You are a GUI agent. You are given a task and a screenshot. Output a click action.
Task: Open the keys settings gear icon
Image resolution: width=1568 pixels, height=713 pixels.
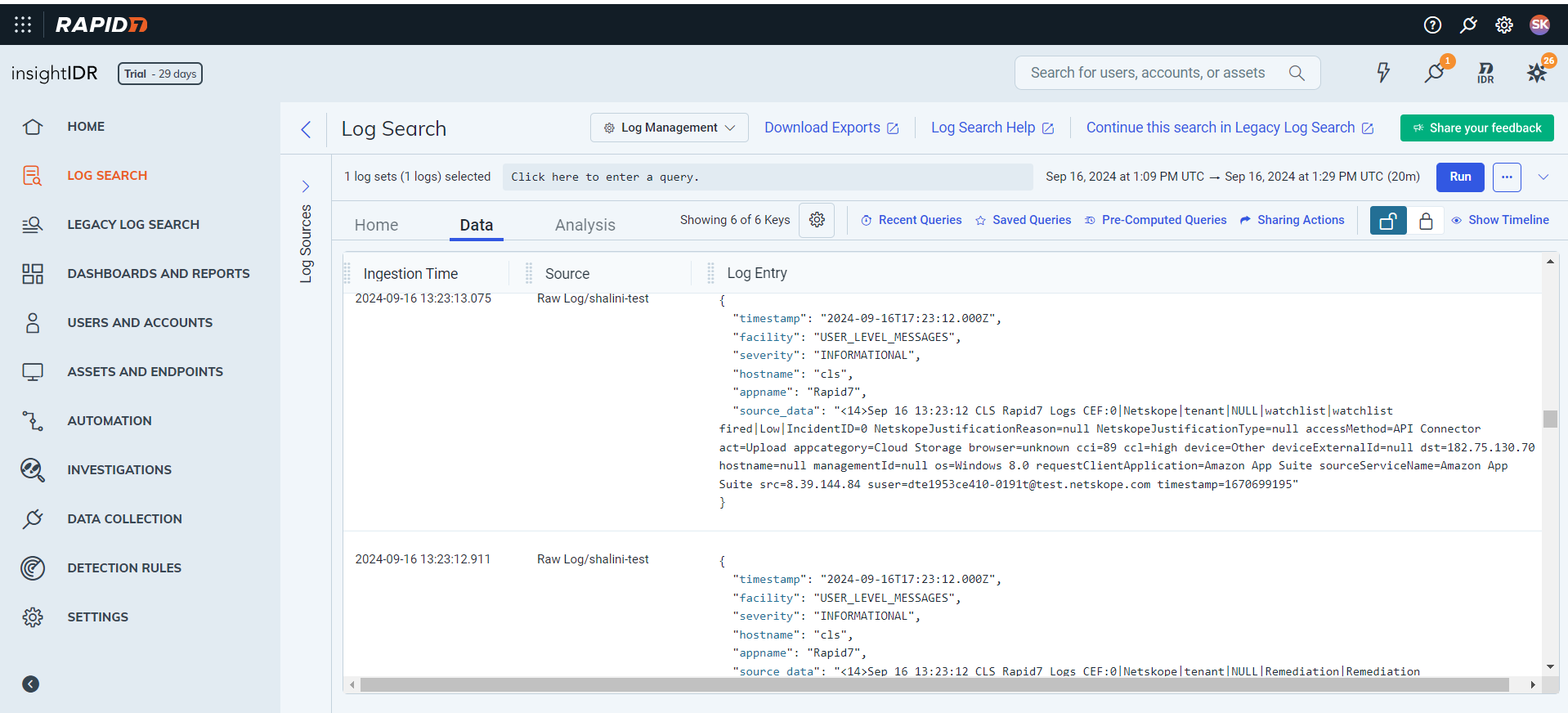pyautogui.click(x=817, y=220)
